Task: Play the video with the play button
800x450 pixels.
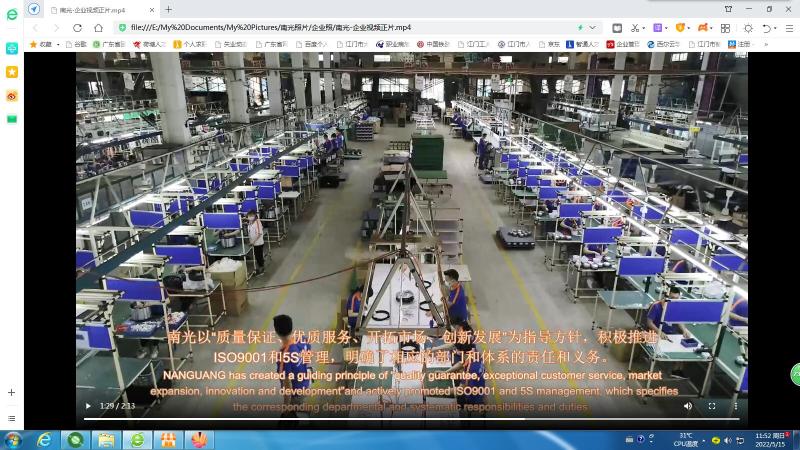Action: (x=88, y=406)
